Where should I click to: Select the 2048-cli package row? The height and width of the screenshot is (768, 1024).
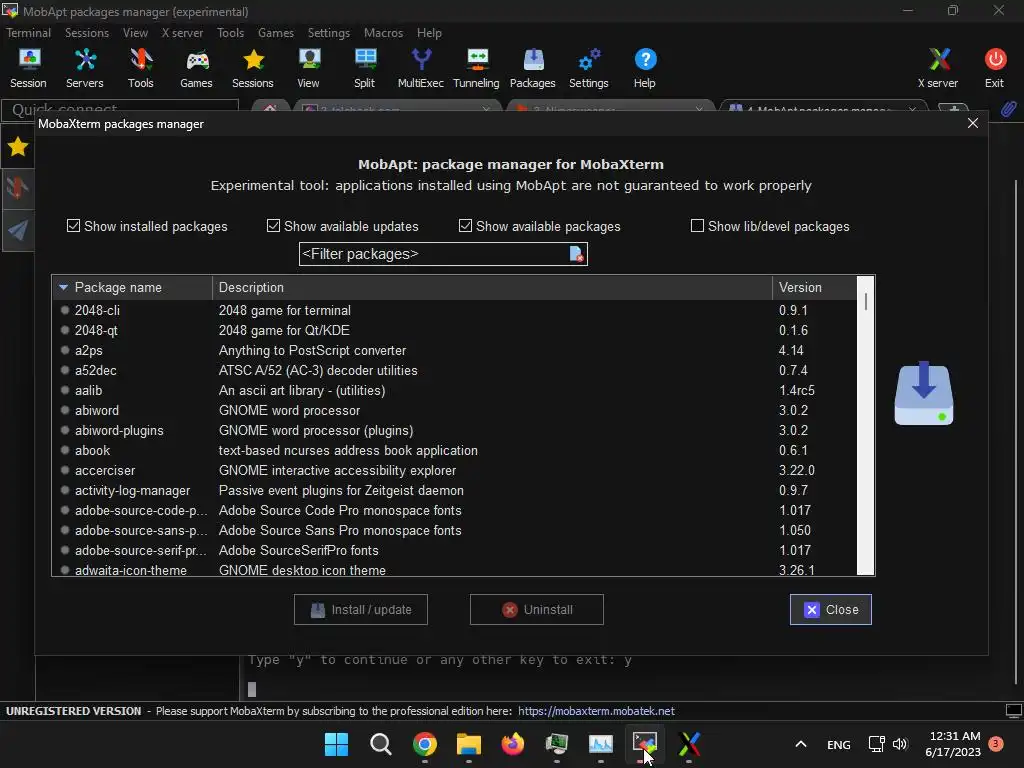point(454,310)
